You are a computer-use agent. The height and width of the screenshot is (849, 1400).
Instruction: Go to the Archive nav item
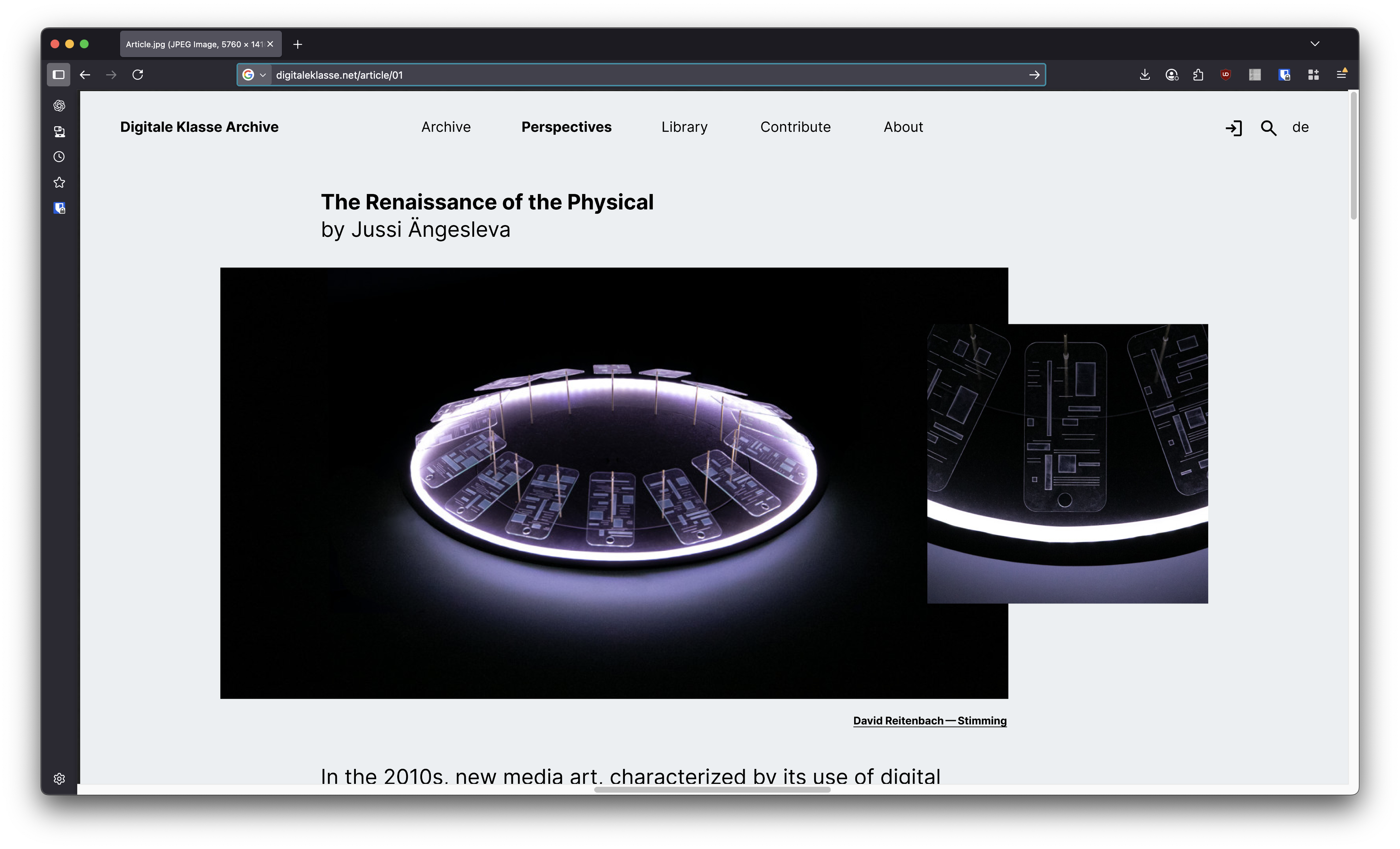(x=446, y=127)
